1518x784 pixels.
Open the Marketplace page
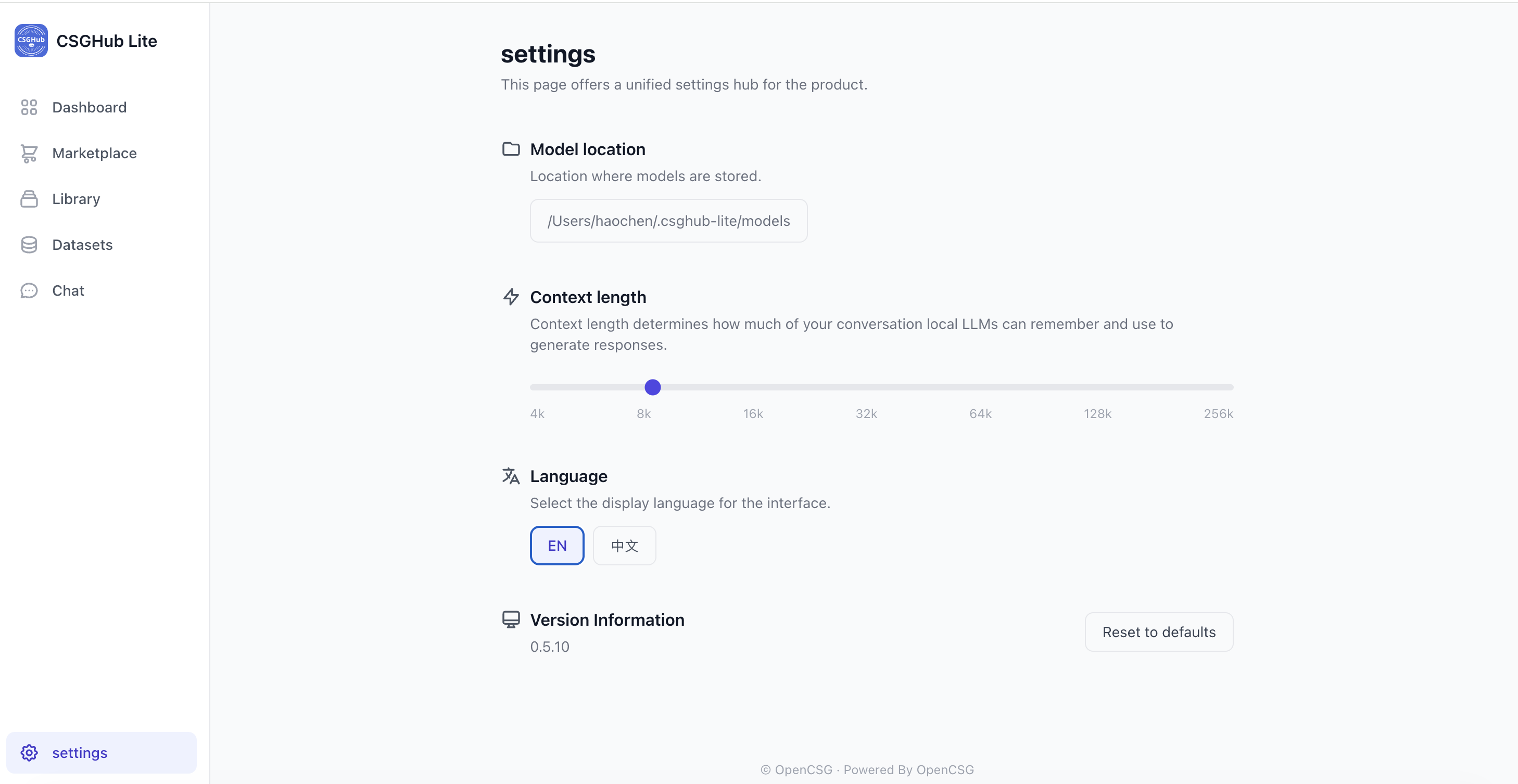94,153
